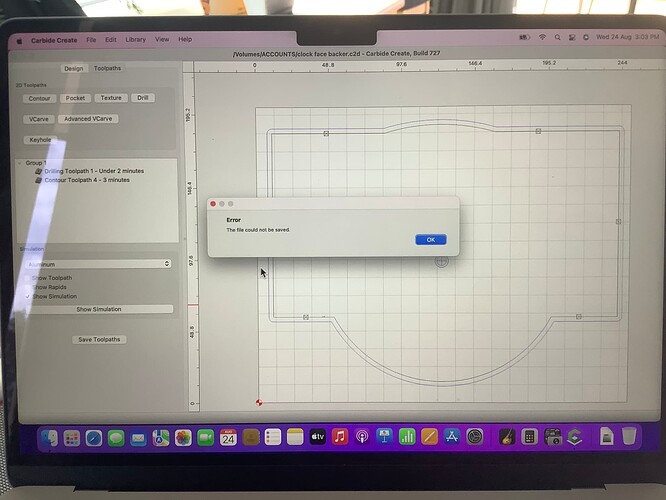Image resolution: width=666 pixels, height=500 pixels.
Task: Open Keynote from the Dock
Action: [385, 436]
